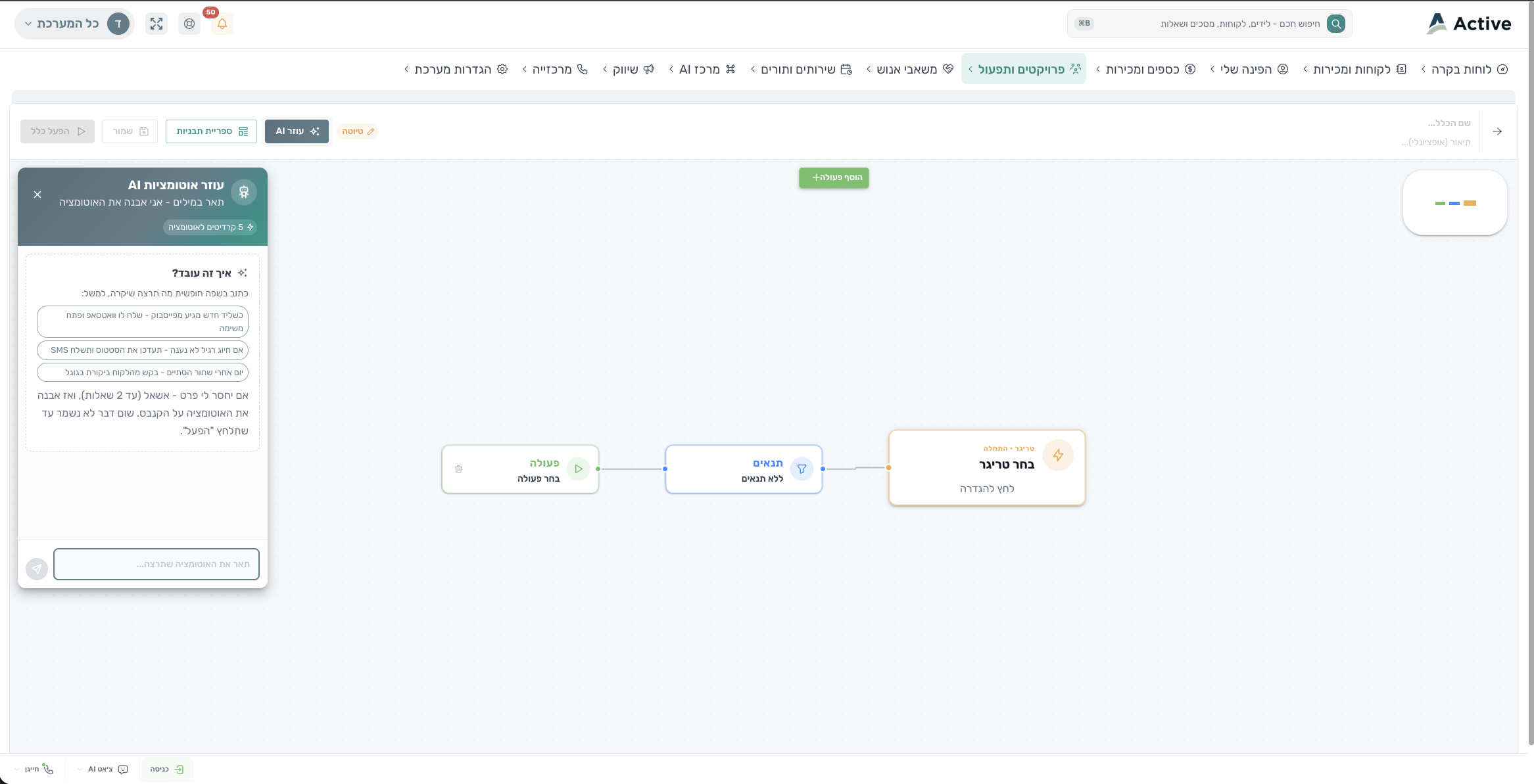Open the הפינה שלי menu
The image size is (1534, 784).
pyautogui.click(x=1249, y=69)
